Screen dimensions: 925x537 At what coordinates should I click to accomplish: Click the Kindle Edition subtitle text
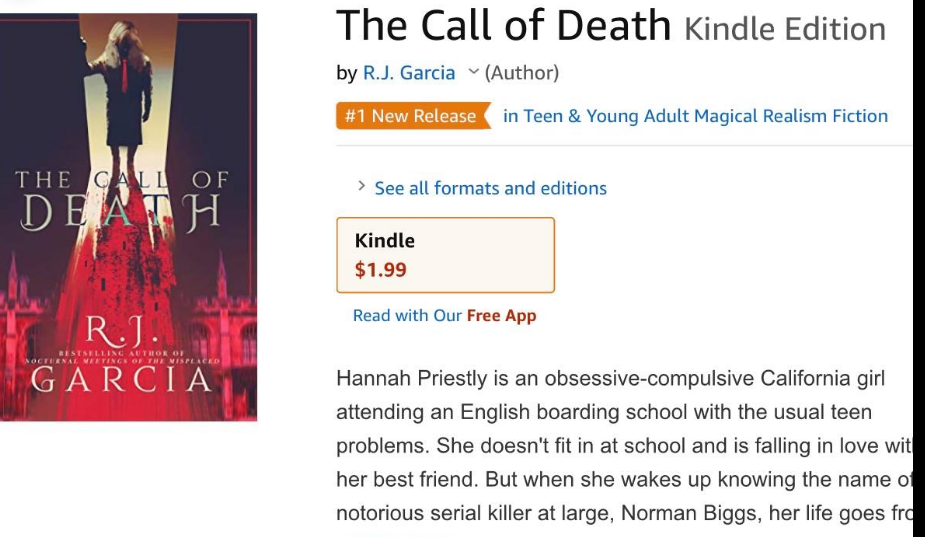point(785,30)
